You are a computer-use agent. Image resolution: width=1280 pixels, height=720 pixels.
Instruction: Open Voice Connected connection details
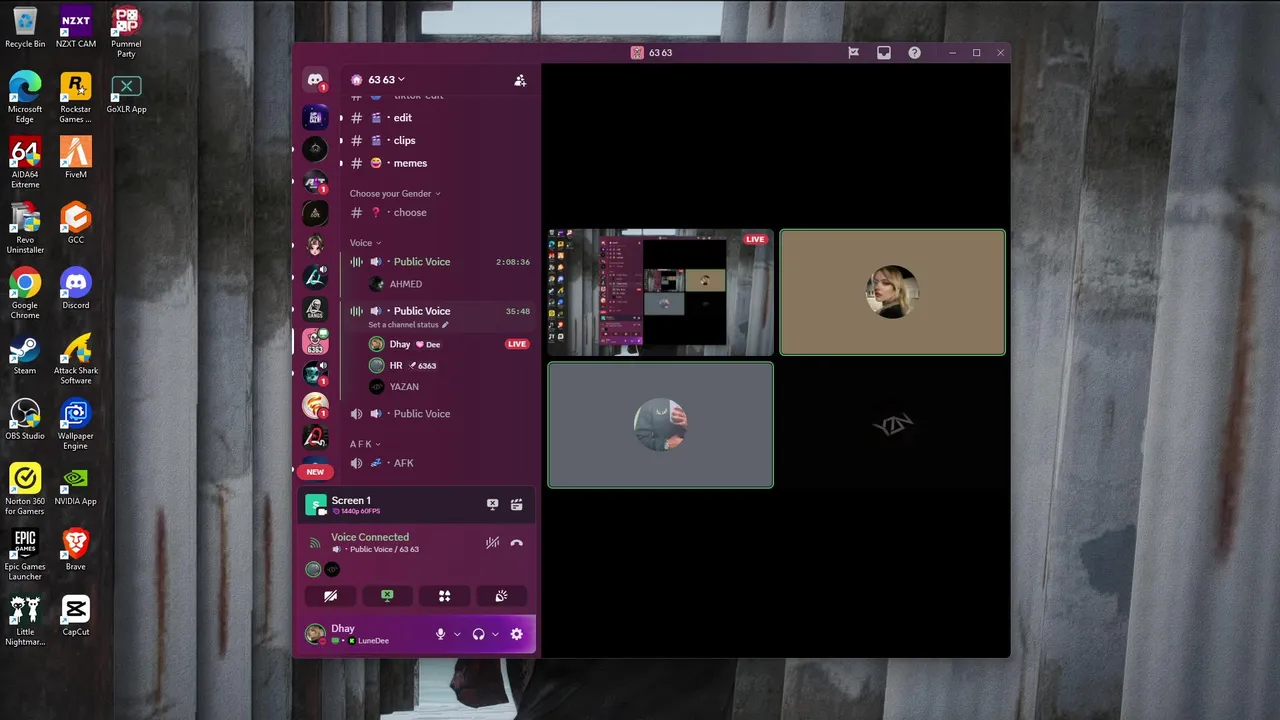click(370, 537)
